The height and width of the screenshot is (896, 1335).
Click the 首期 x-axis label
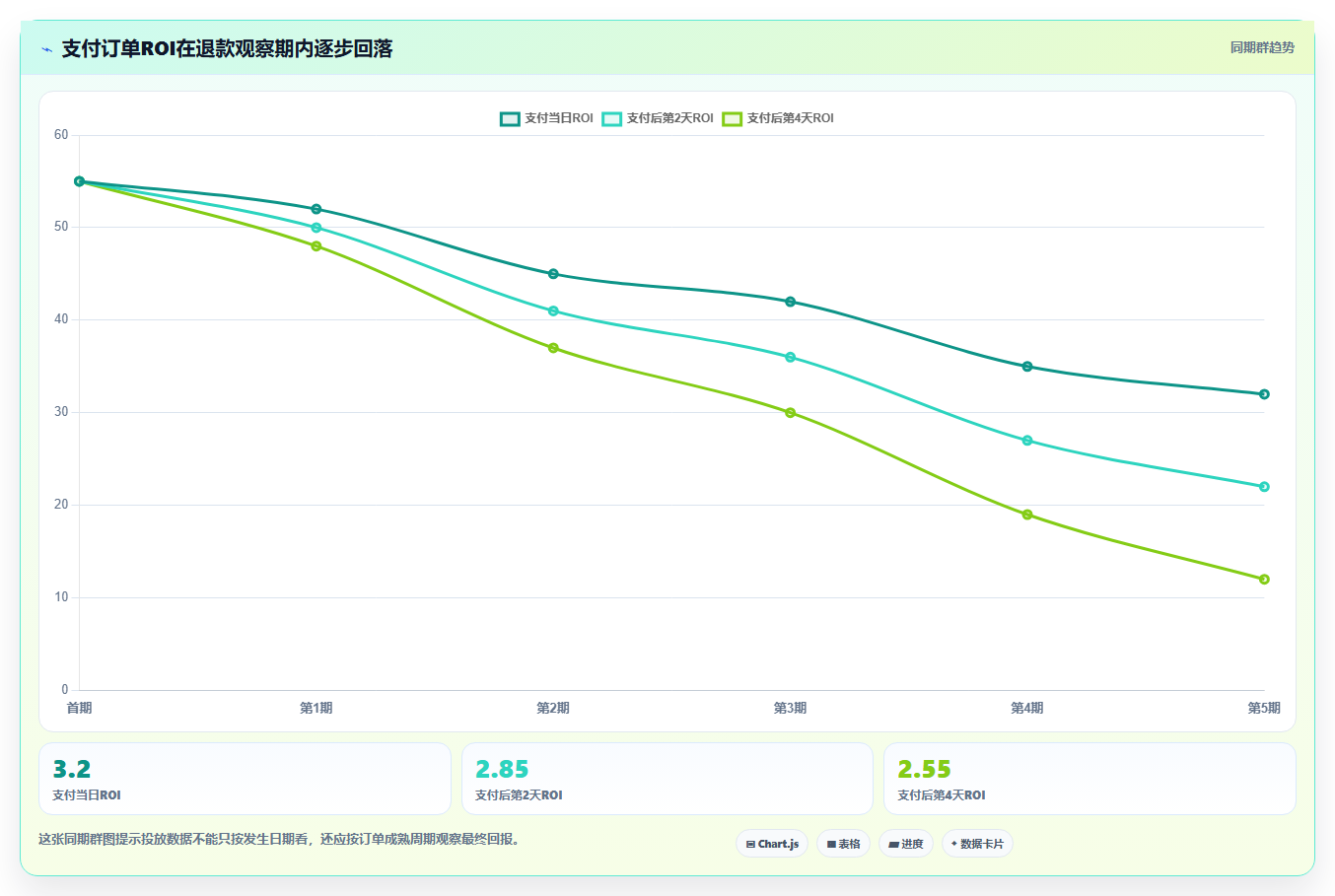coord(80,708)
